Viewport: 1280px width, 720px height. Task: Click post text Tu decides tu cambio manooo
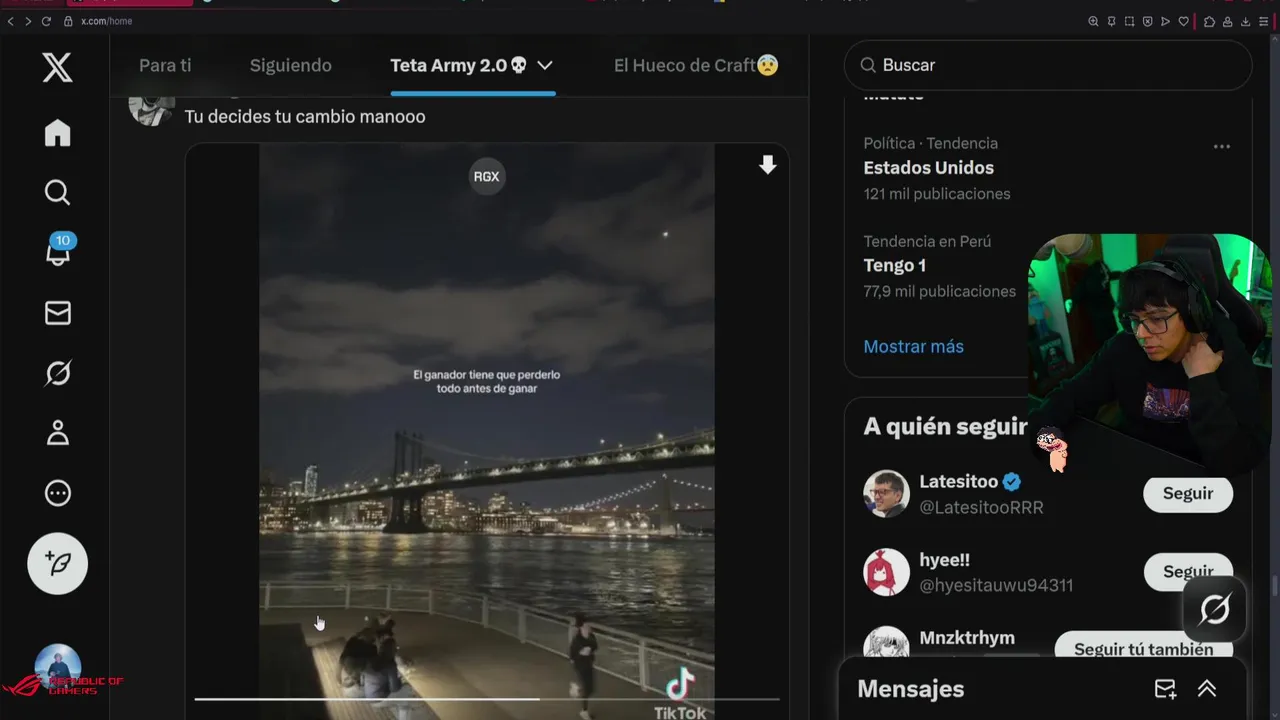click(305, 117)
